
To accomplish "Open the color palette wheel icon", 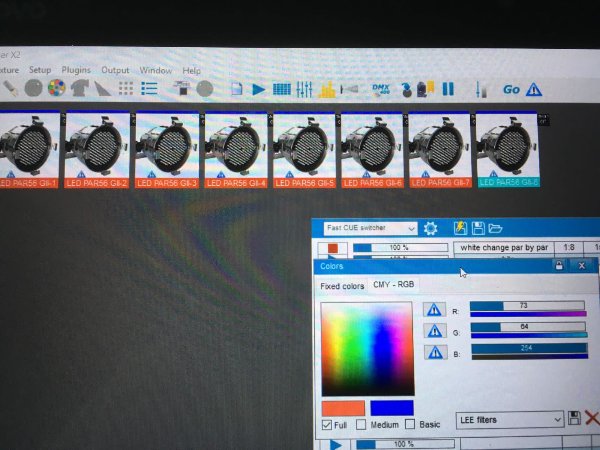I will click(x=57, y=88).
